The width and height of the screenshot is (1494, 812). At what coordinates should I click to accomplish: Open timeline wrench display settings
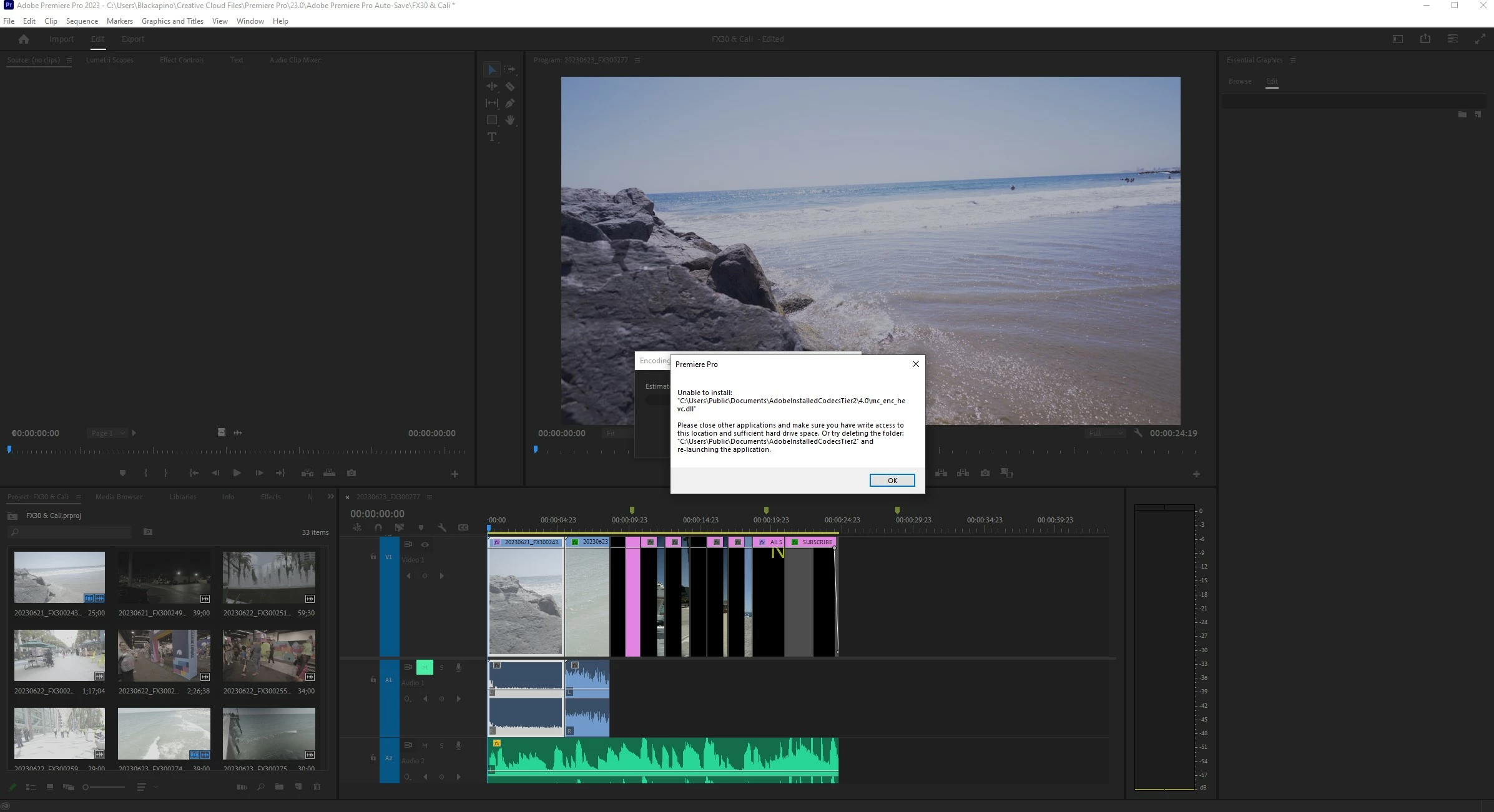click(442, 527)
